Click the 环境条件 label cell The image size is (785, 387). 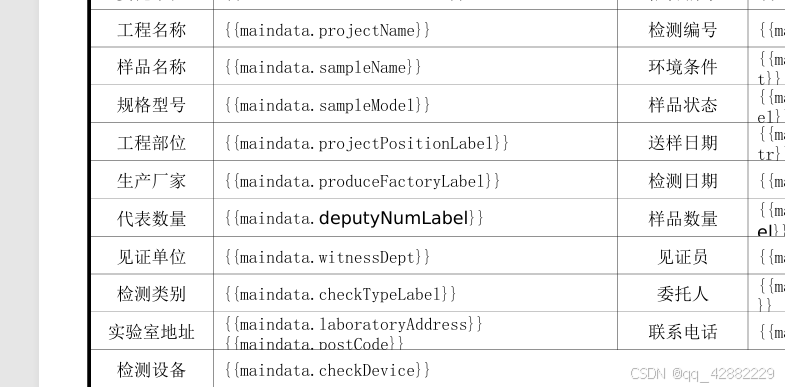tap(683, 67)
